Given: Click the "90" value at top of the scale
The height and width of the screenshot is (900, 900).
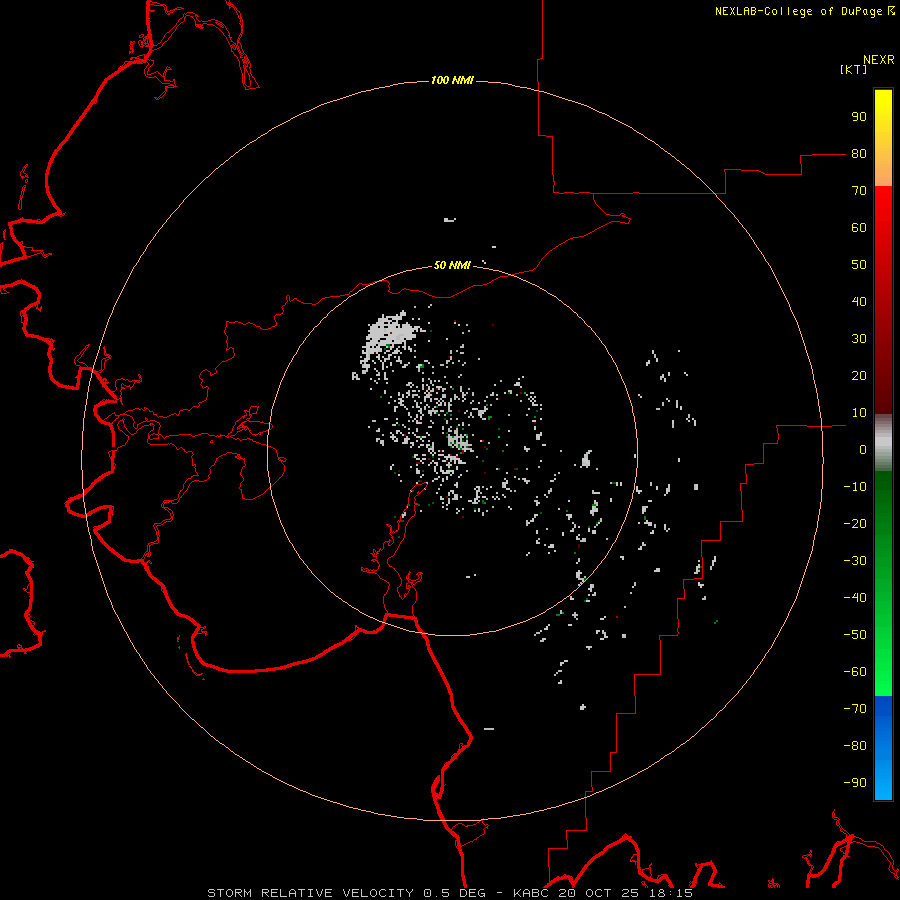Looking at the screenshot, I should (x=859, y=117).
